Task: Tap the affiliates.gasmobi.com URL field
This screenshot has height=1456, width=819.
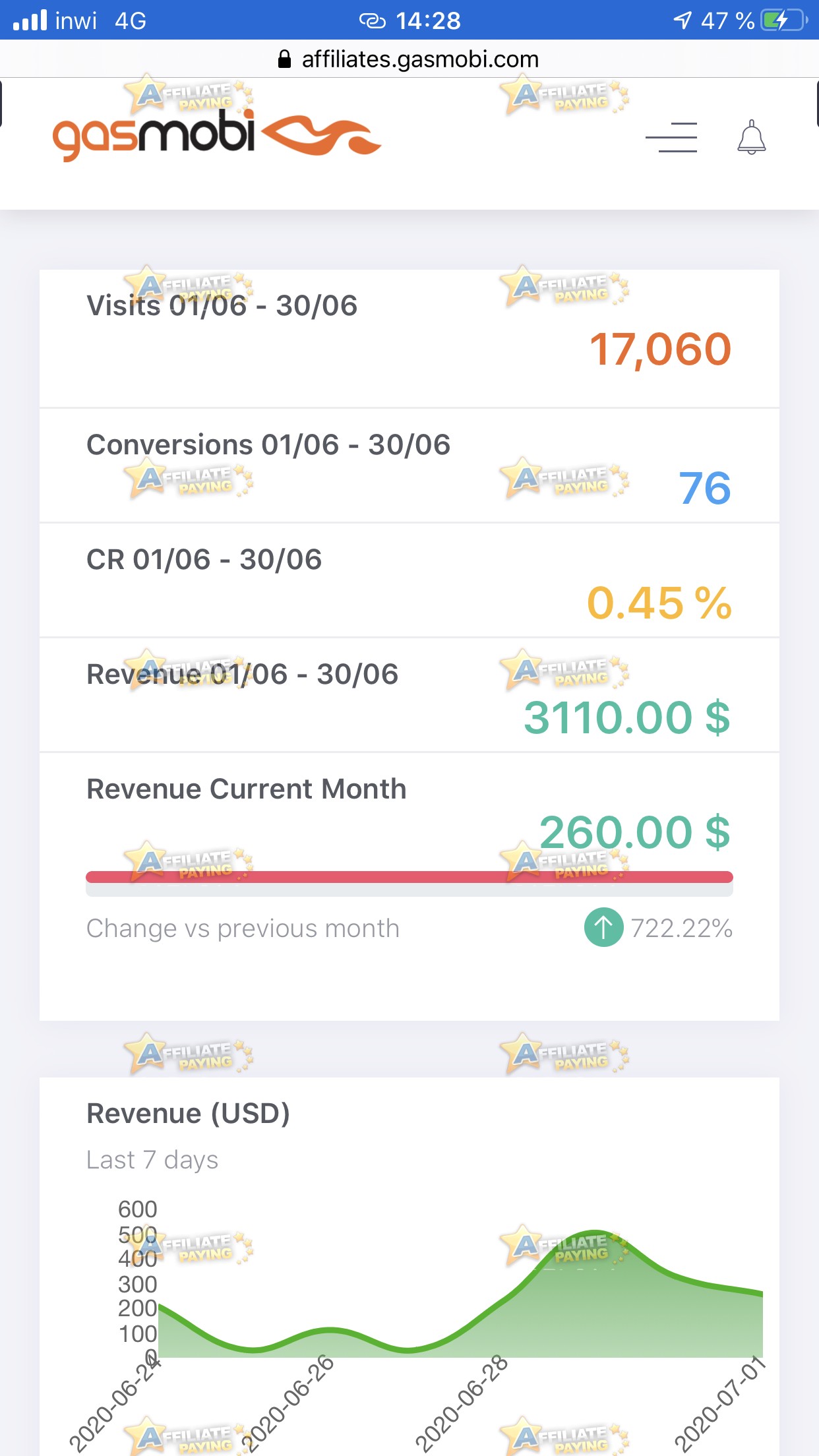Action: [409, 59]
